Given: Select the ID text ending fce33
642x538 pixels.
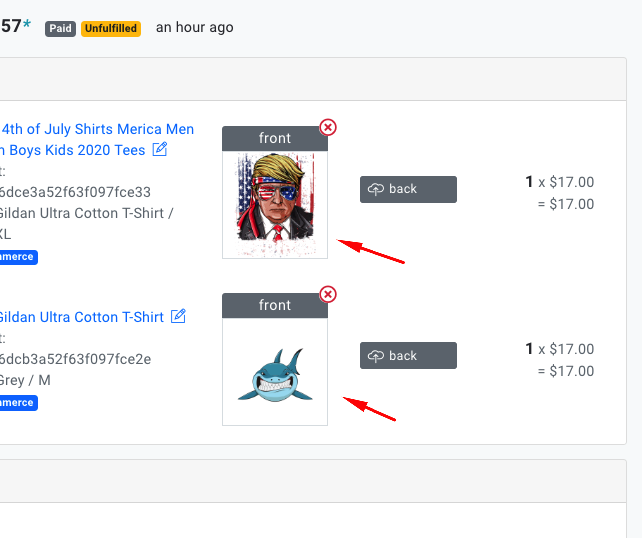Looking at the screenshot, I should [75, 192].
